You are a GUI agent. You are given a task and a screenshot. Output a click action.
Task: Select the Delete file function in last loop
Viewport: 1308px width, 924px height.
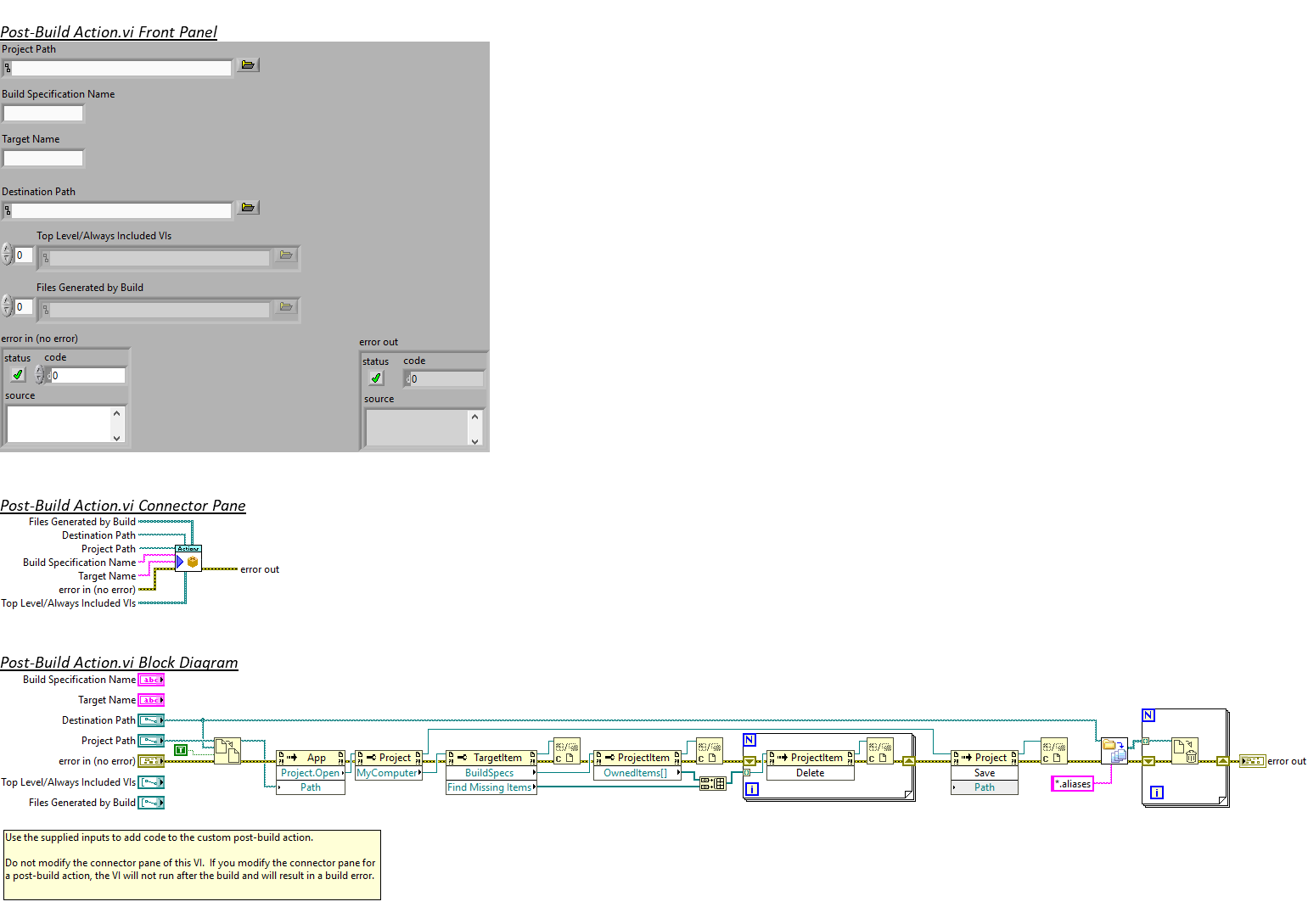pyautogui.click(x=1185, y=751)
